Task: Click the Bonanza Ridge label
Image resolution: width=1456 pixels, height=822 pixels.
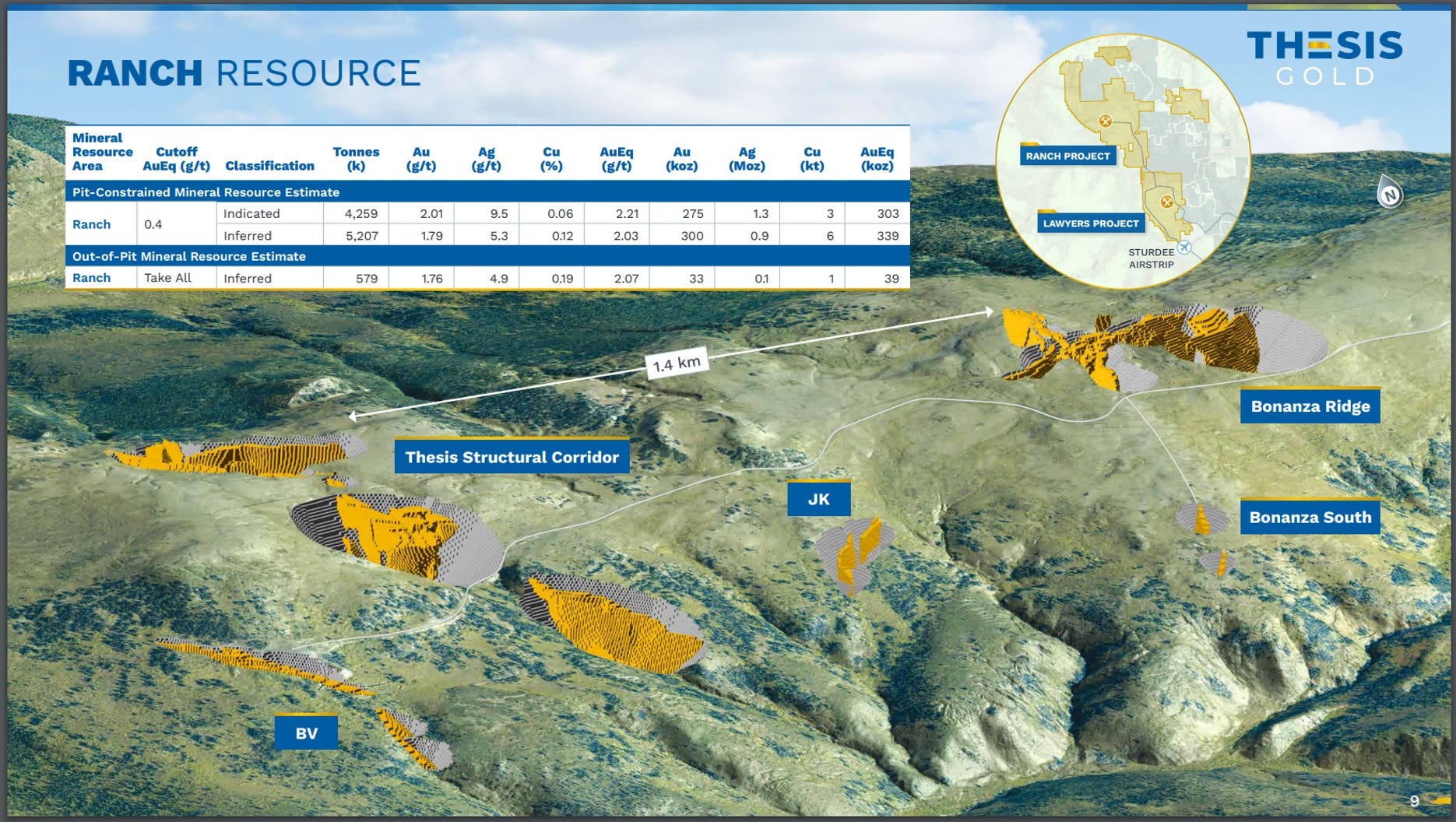Action: click(1310, 406)
